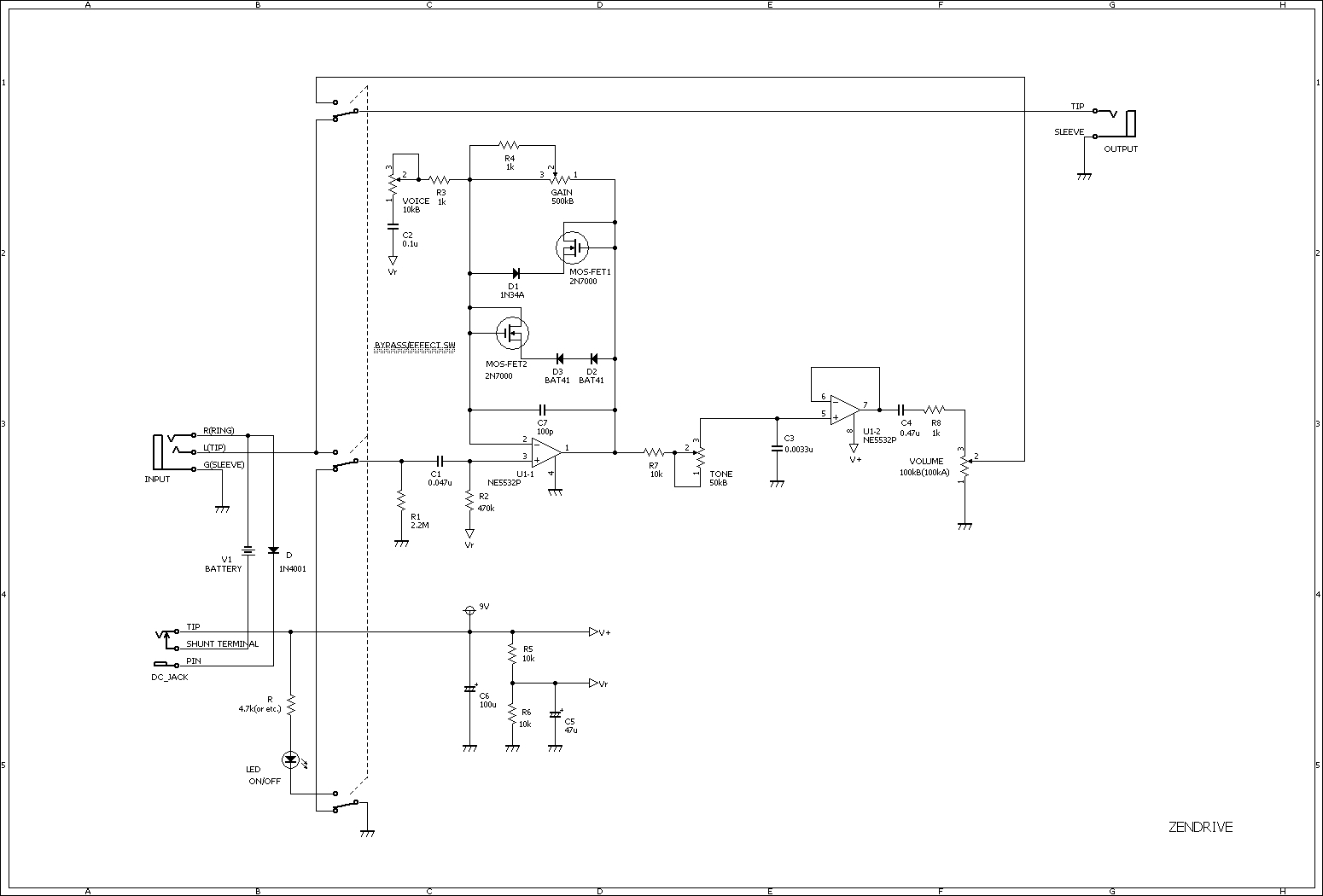Screen dimensions: 1323x896
Task: Select the MOS-FET2 transistor symbol
Action: tap(512, 333)
